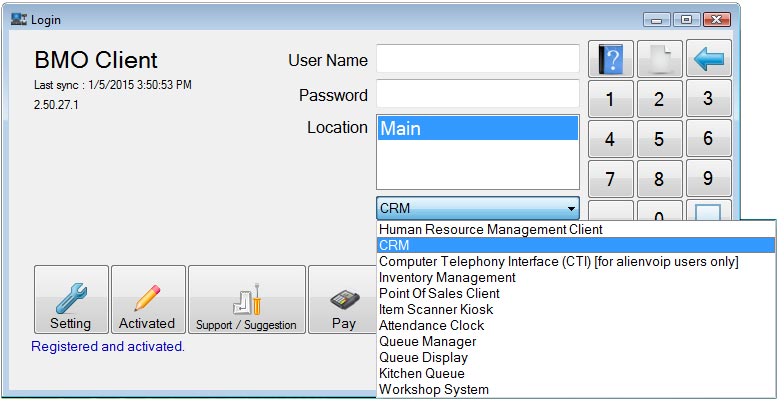Screen dimensions: 784x403
Task: Click the User Name field
Action: pyautogui.click(x=478, y=58)
